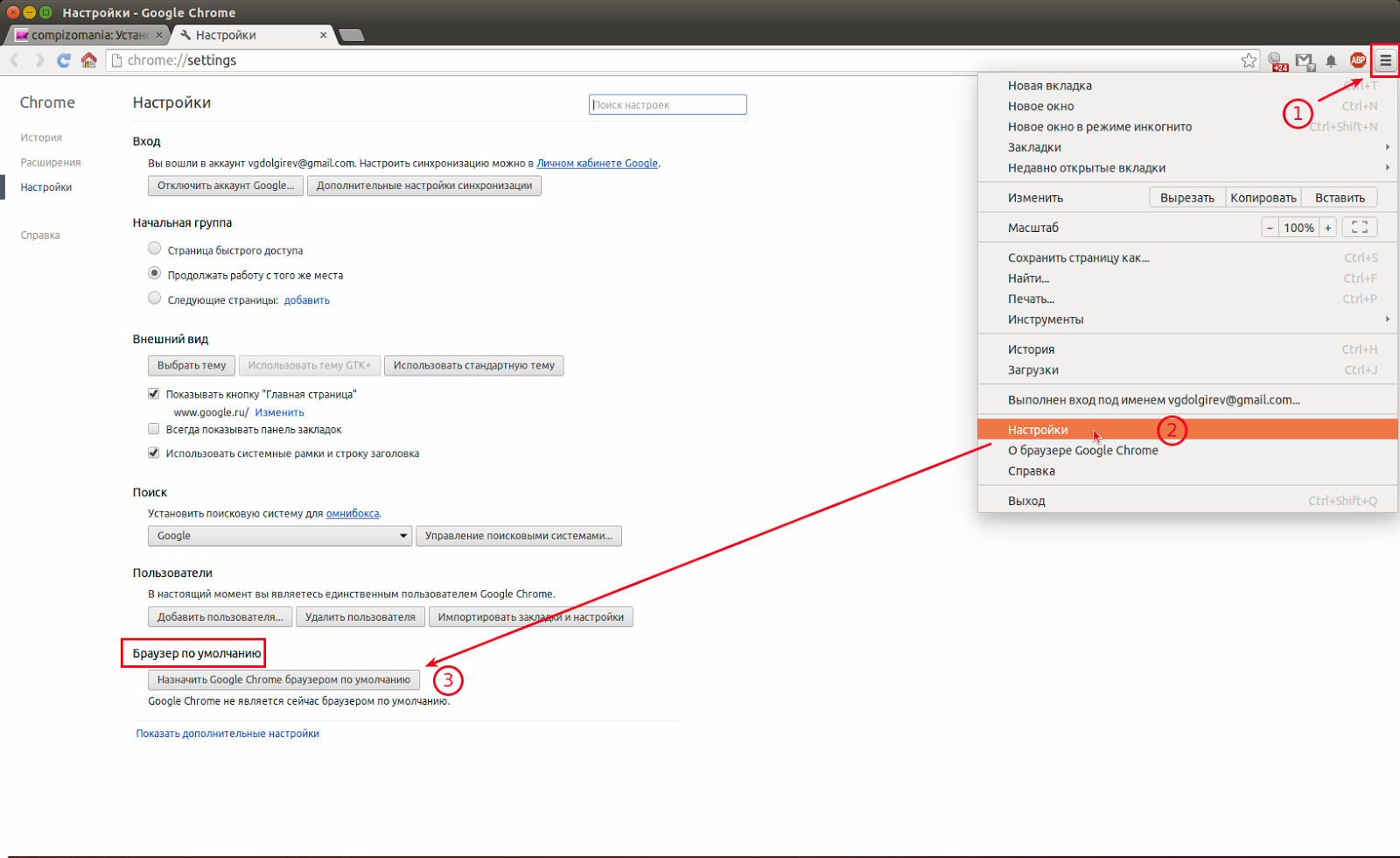Screen dimensions: 1400x858
Task: Toggle 'Использовать системные рамки' checkbox
Action: coord(154,453)
